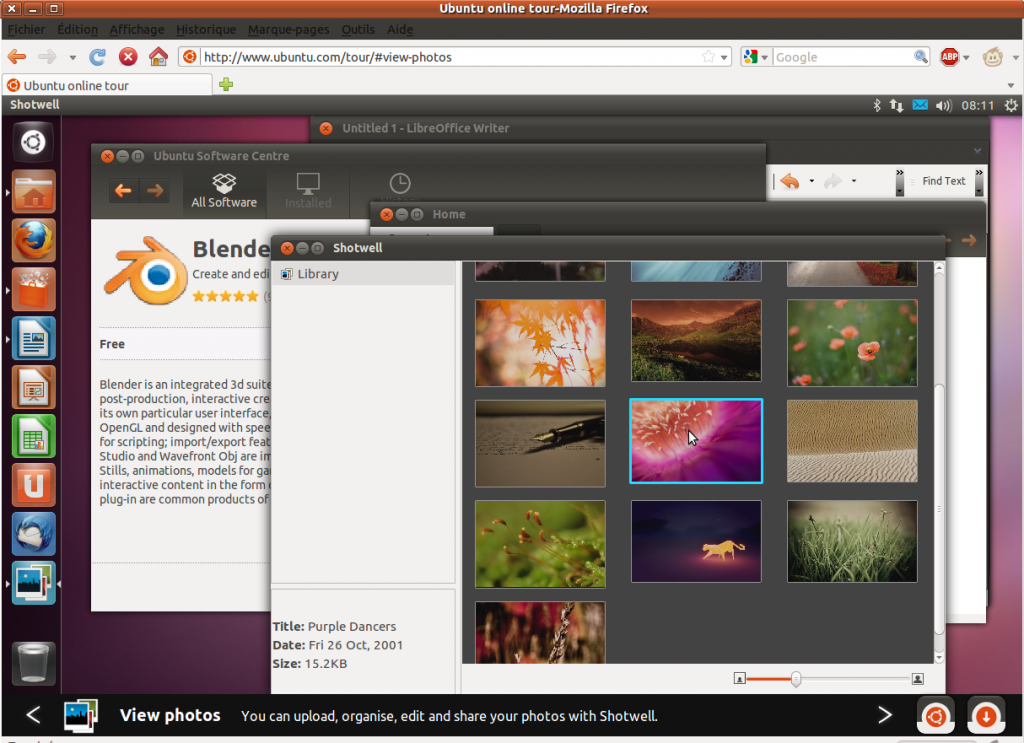Click the orange Ubuntu logo button in tour bar
Viewport: 1024px width, 743px height.
click(936, 716)
